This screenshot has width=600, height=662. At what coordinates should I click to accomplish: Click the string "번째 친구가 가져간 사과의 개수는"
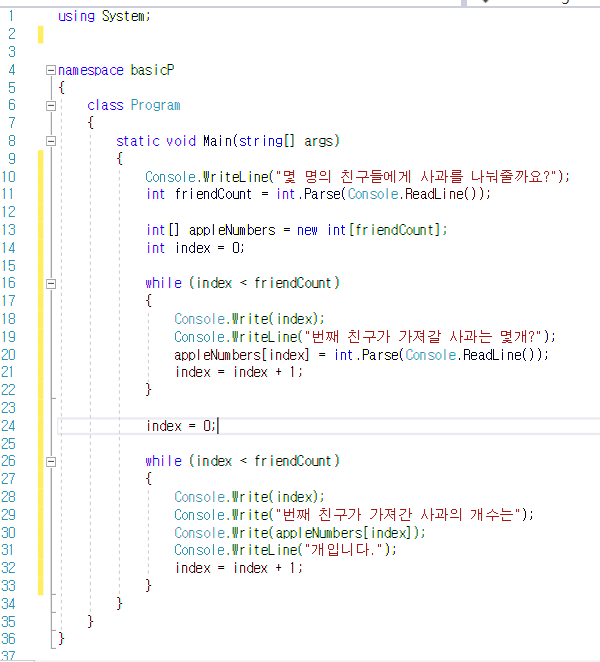pos(398,515)
